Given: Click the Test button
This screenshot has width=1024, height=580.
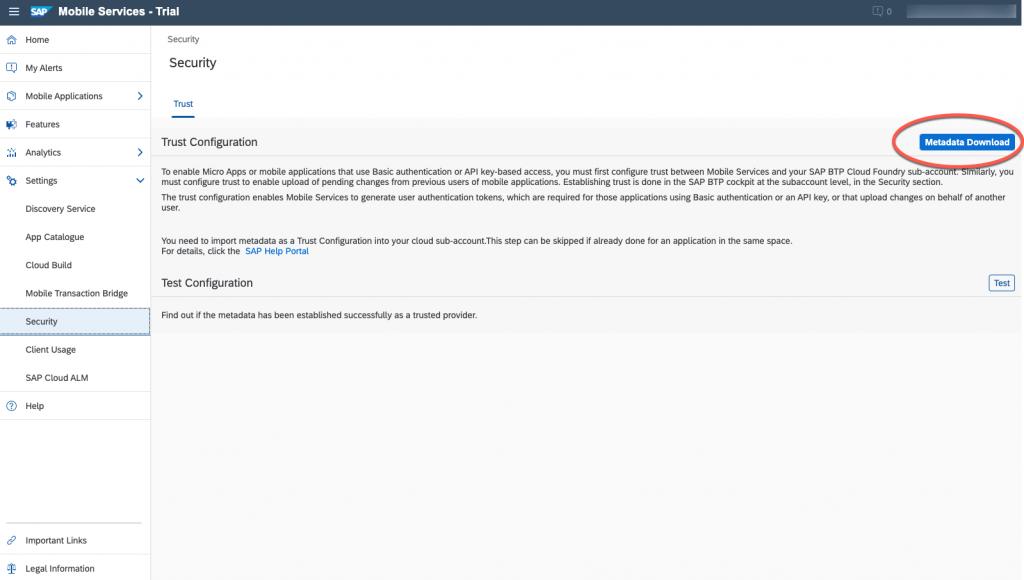Looking at the screenshot, I should 1001,283.
